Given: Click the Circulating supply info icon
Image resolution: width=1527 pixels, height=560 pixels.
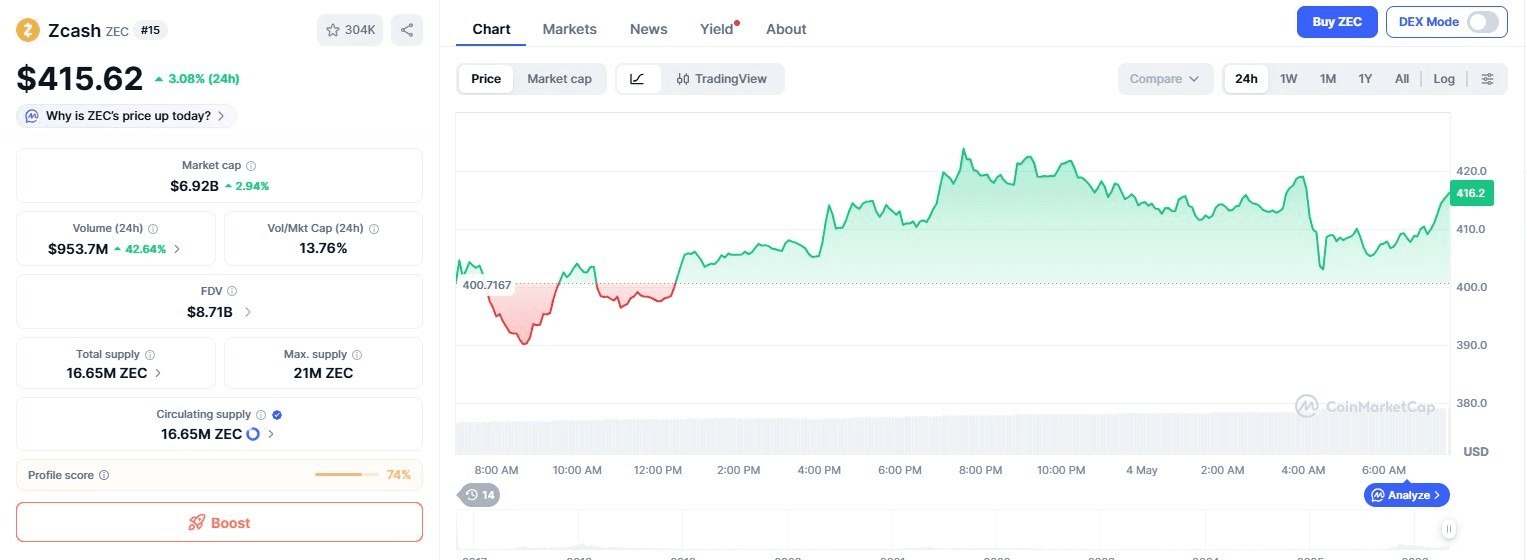Looking at the screenshot, I should point(261,415).
